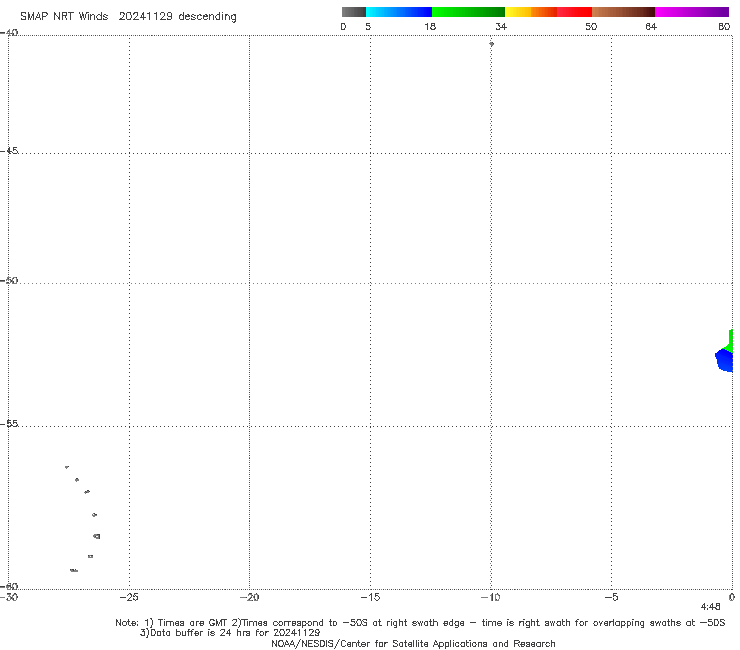Click the brown segment of the color scale
Viewport: 740px width, 650px height.
[623, 12]
